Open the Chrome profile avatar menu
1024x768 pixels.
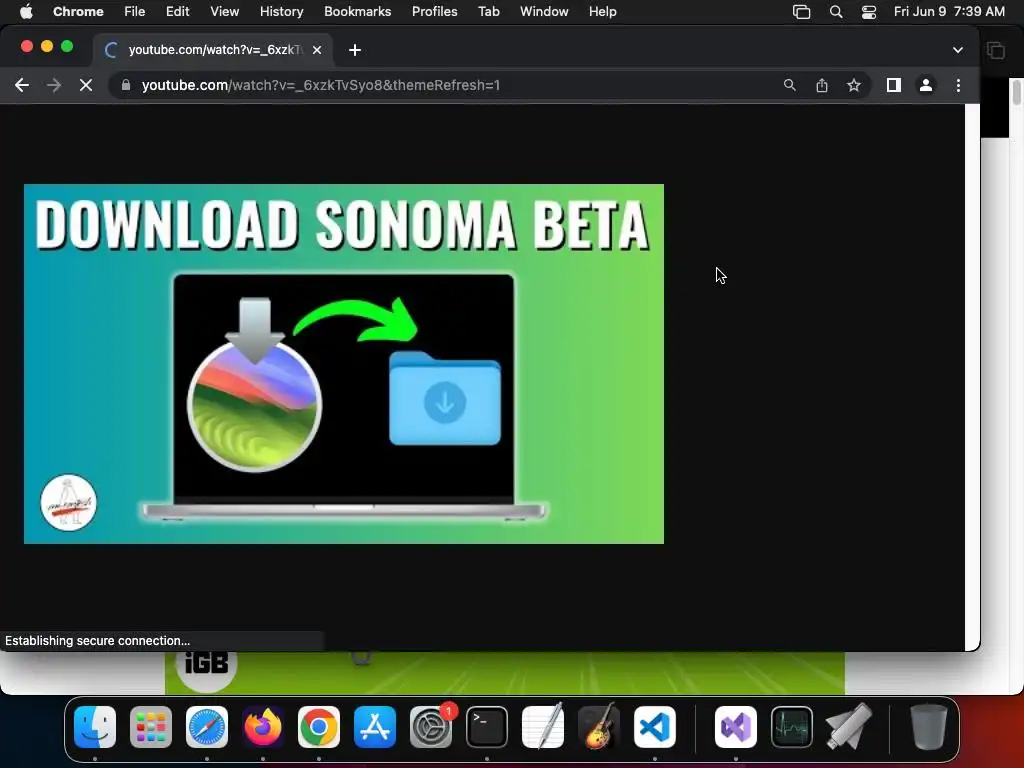coord(925,85)
